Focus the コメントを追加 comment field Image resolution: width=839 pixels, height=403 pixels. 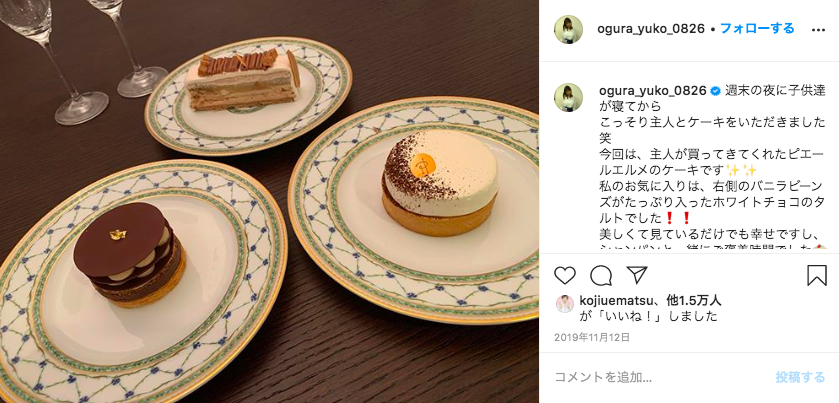[658, 377]
